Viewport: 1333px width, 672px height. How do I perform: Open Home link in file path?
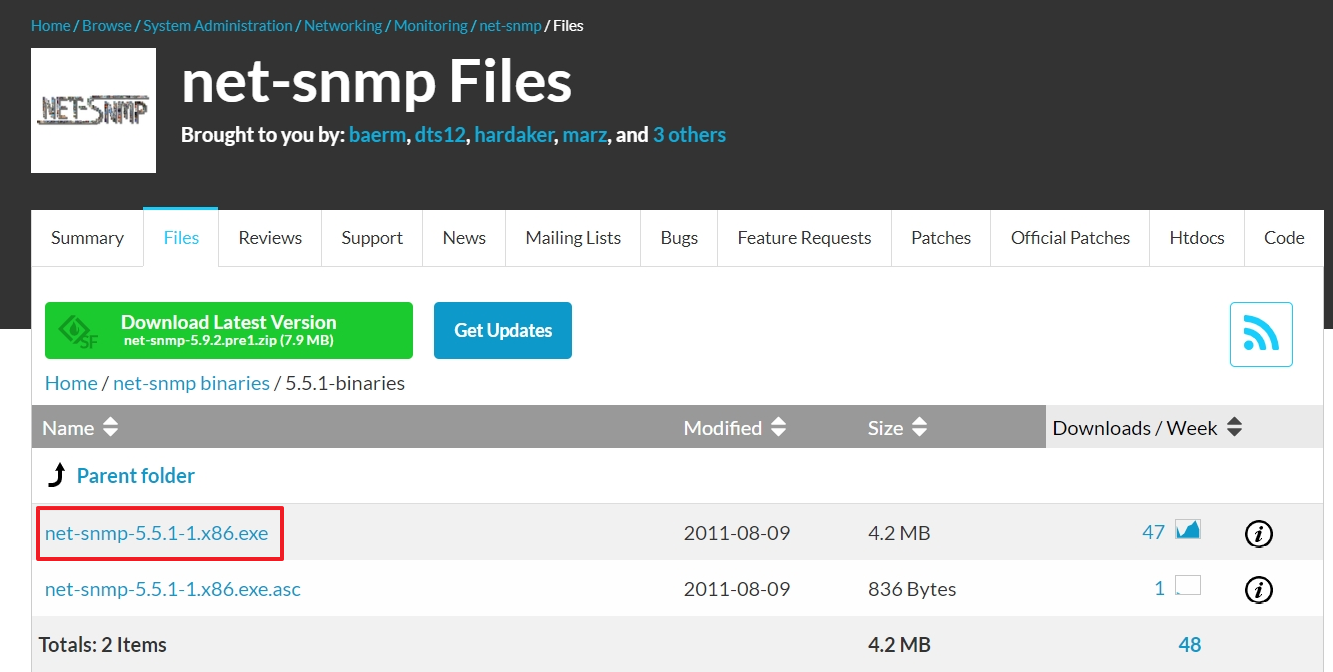click(71, 383)
